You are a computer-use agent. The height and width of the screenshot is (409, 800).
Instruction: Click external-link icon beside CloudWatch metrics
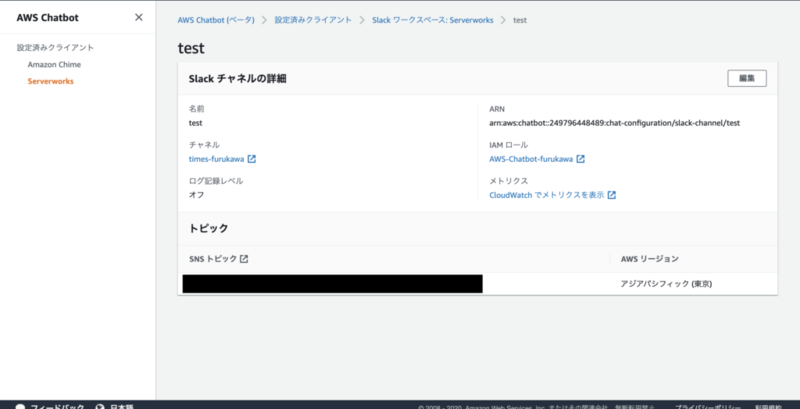point(612,195)
